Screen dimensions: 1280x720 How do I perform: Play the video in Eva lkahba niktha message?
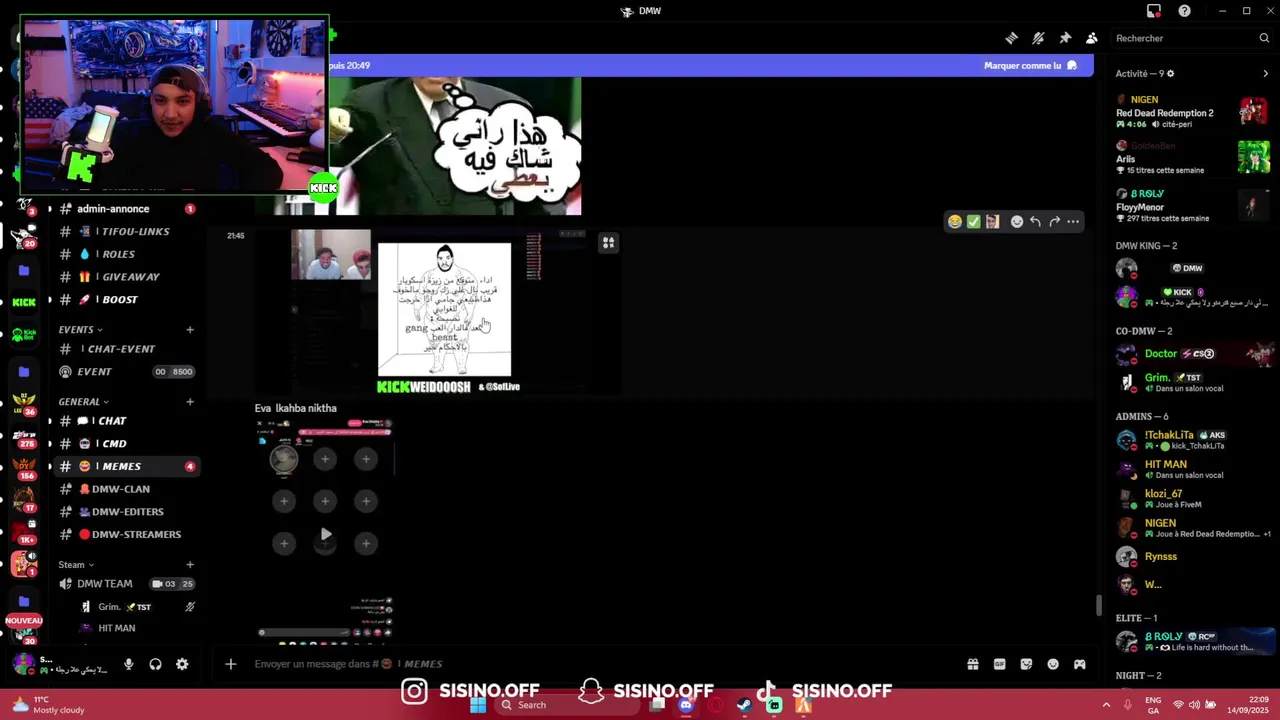click(x=325, y=535)
